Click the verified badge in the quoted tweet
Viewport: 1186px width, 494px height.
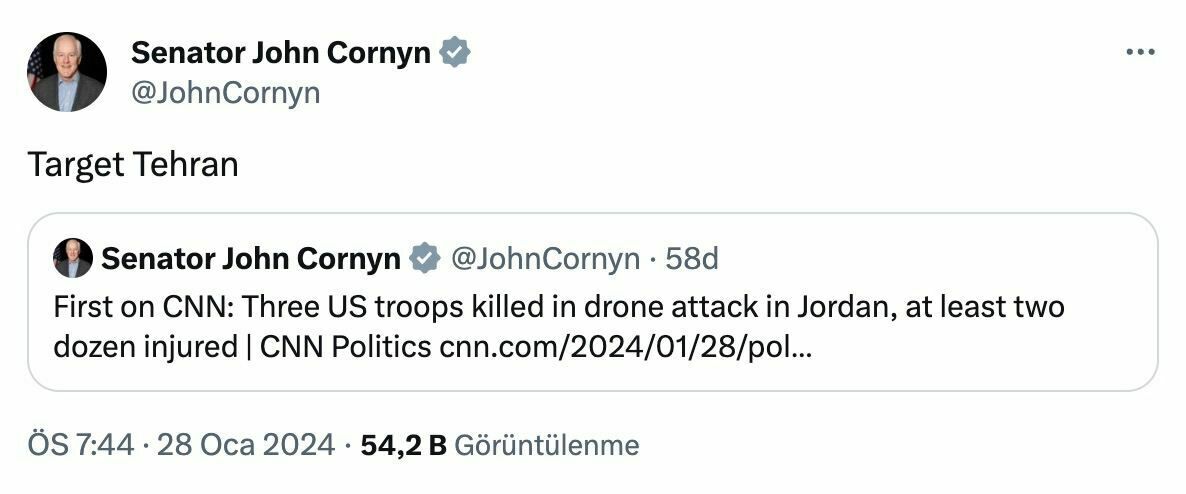click(425, 259)
